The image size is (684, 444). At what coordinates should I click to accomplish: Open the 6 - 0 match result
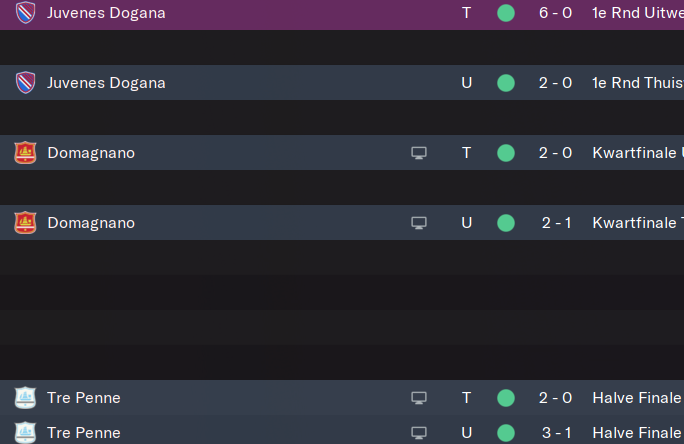[555, 13]
